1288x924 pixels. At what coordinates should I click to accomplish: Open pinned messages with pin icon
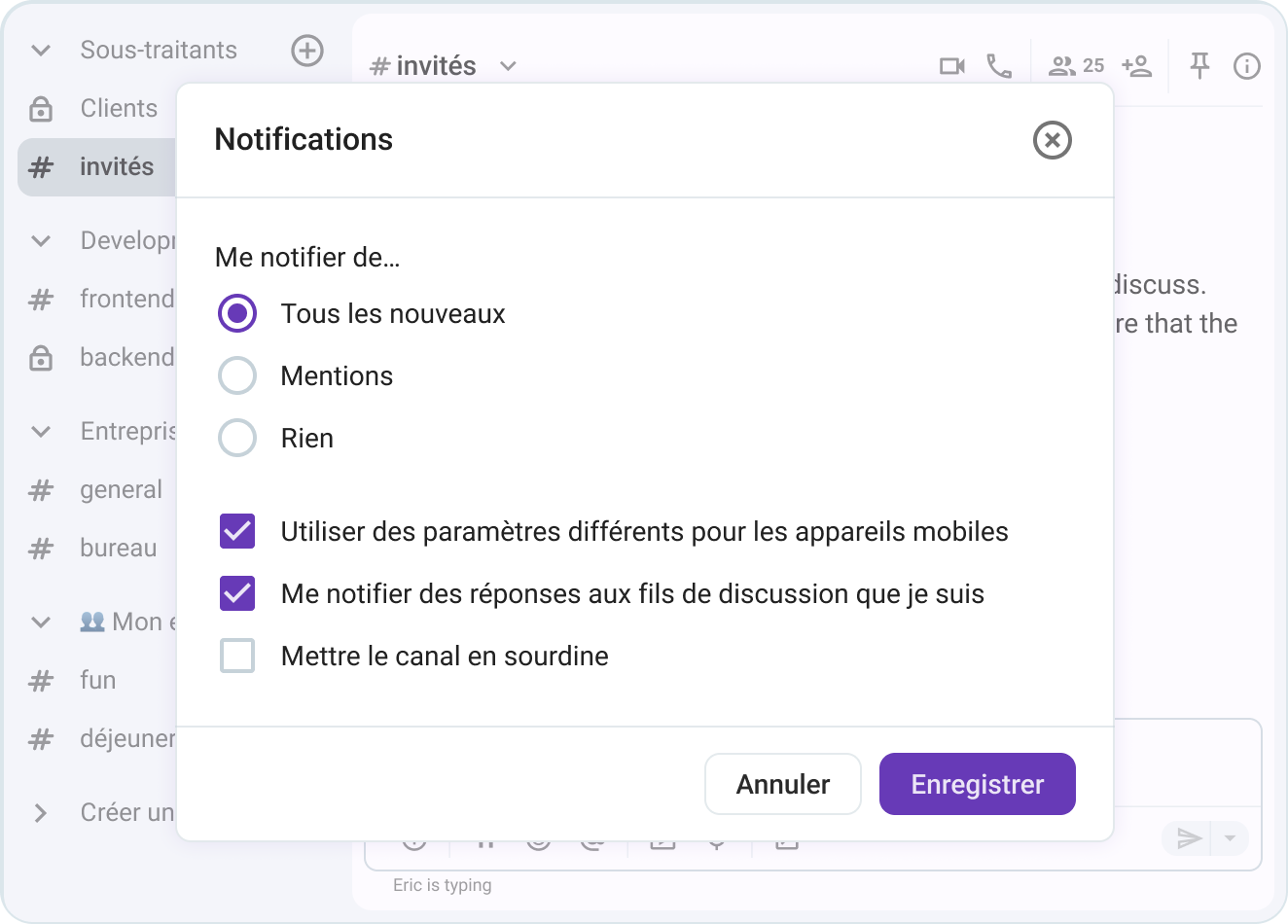coord(1199,66)
